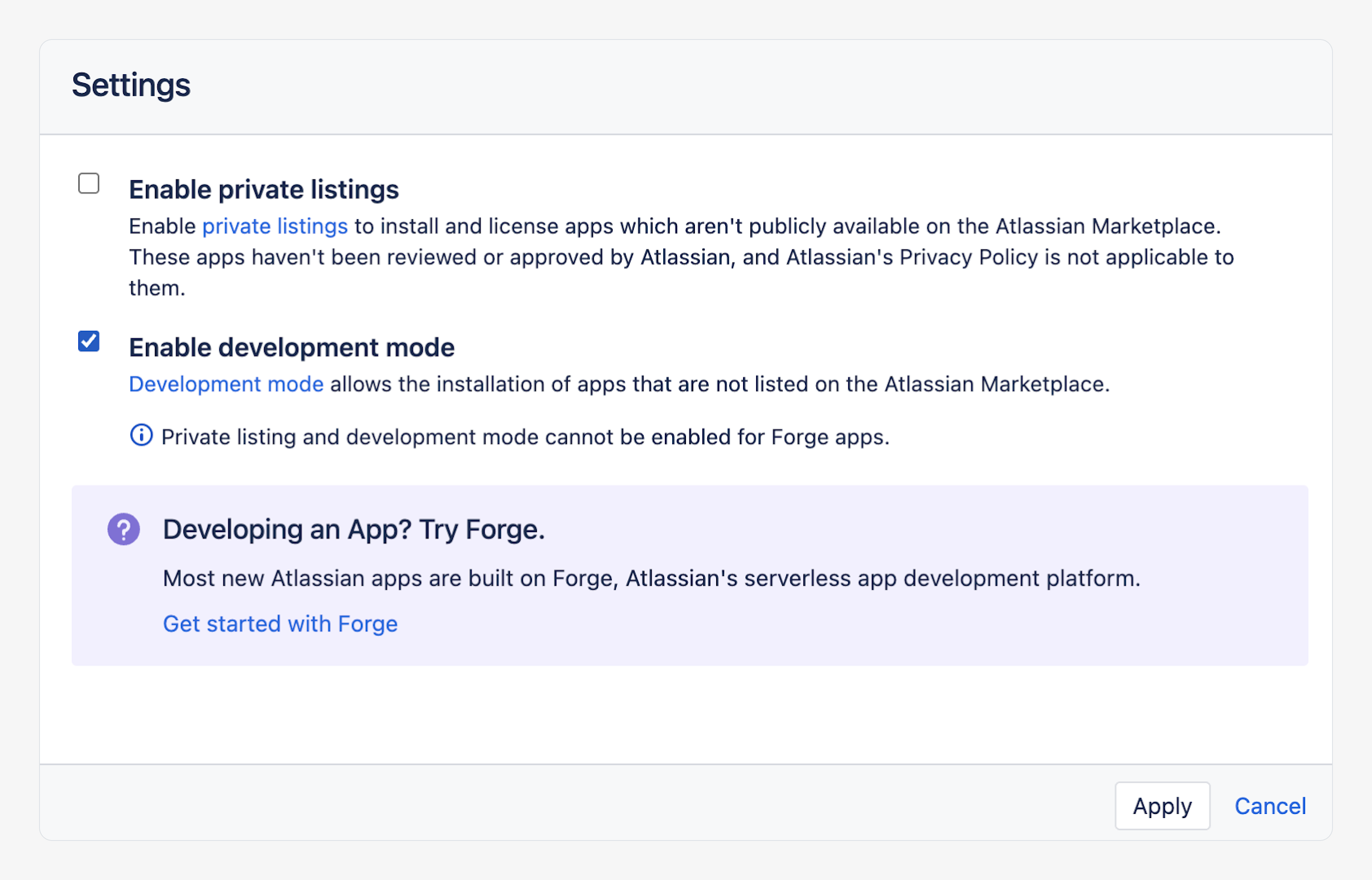Image resolution: width=1372 pixels, height=880 pixels.
Task: Click the 'Enable development mode' label text
Action: point(291,348)
